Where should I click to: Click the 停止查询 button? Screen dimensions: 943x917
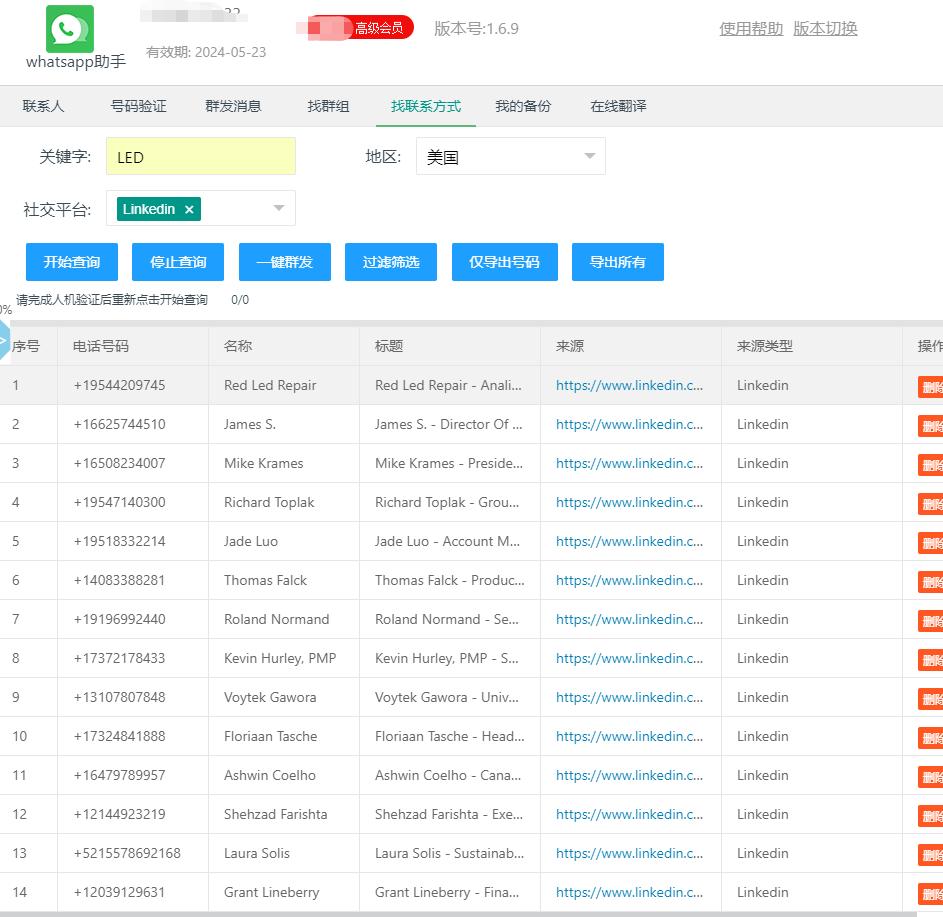[x=178, y=262]
